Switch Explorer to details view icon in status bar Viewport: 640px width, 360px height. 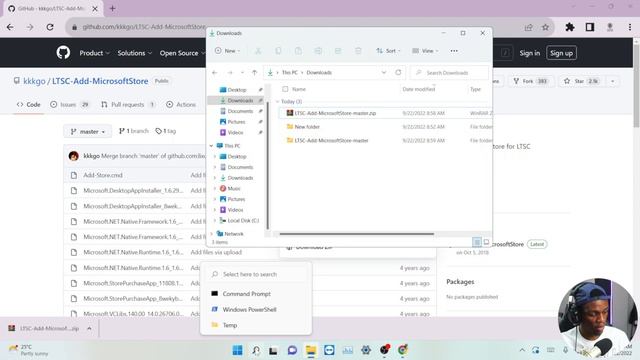tap(477, 242)
